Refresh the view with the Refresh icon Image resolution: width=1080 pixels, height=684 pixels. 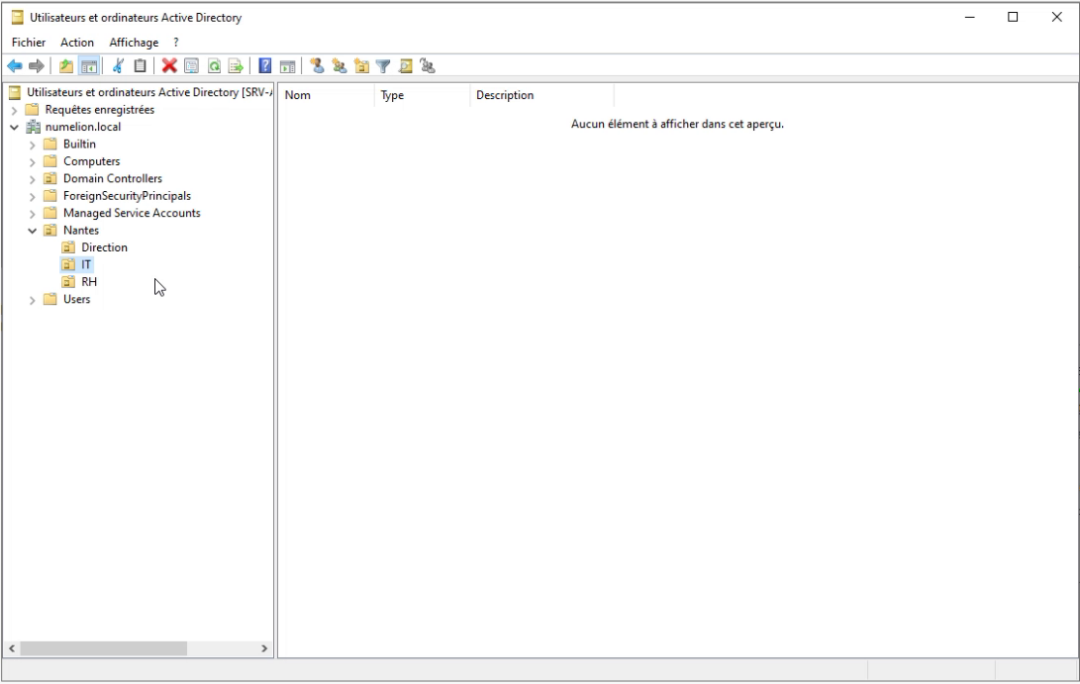coord(212,66)
